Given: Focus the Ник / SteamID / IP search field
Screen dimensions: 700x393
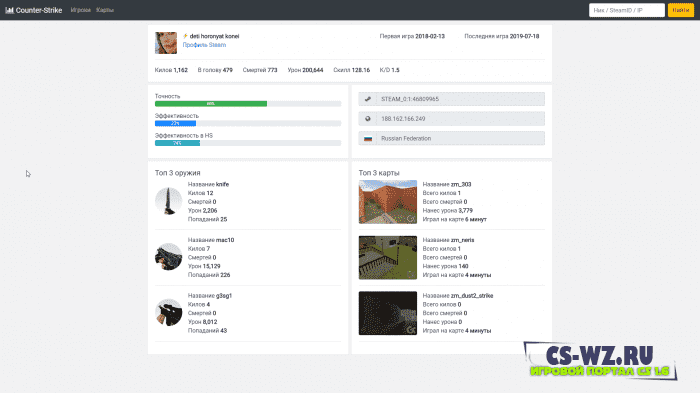Looking at the screenshot, I should [x=626, y=10].
